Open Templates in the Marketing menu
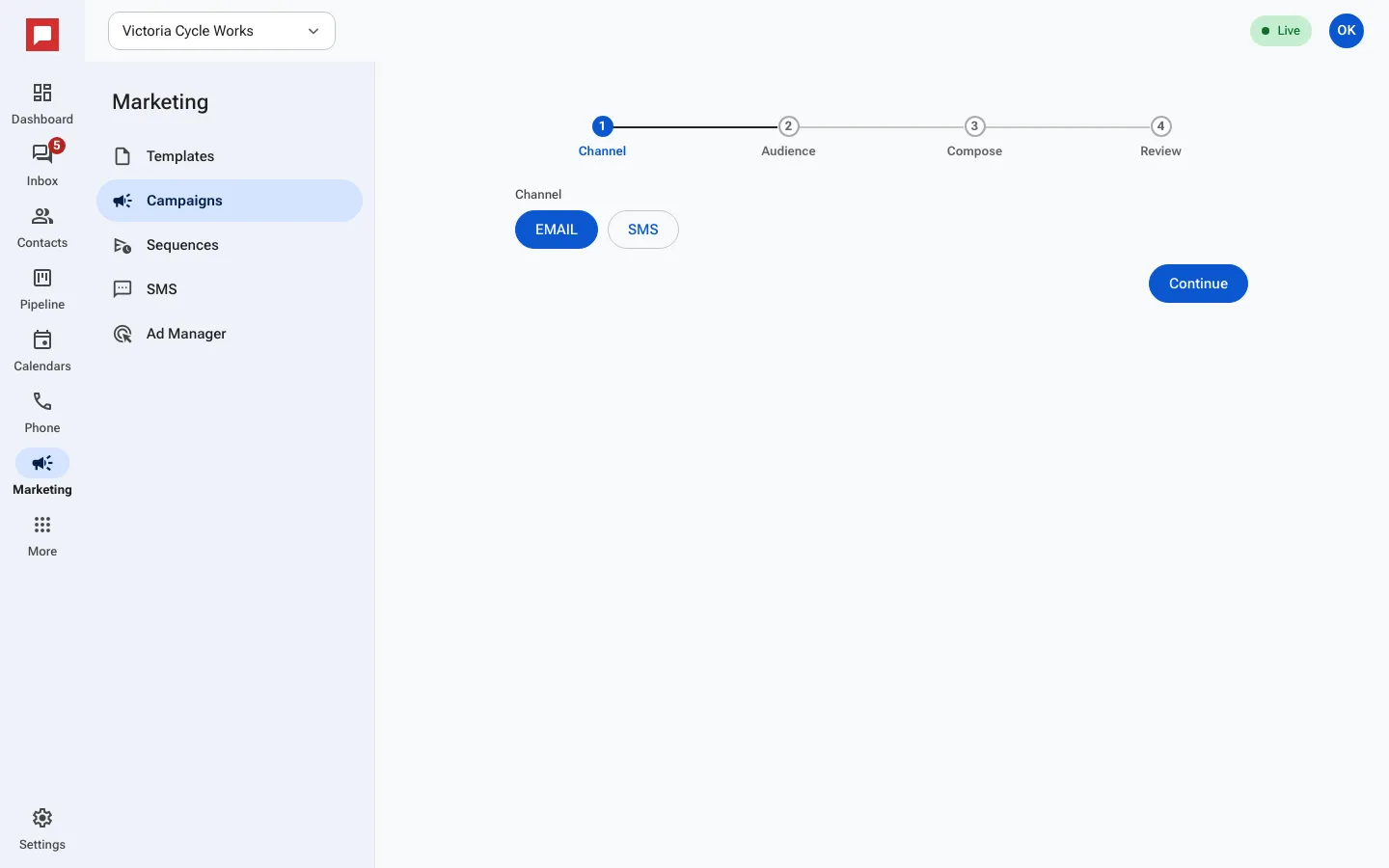 [230, 156]
